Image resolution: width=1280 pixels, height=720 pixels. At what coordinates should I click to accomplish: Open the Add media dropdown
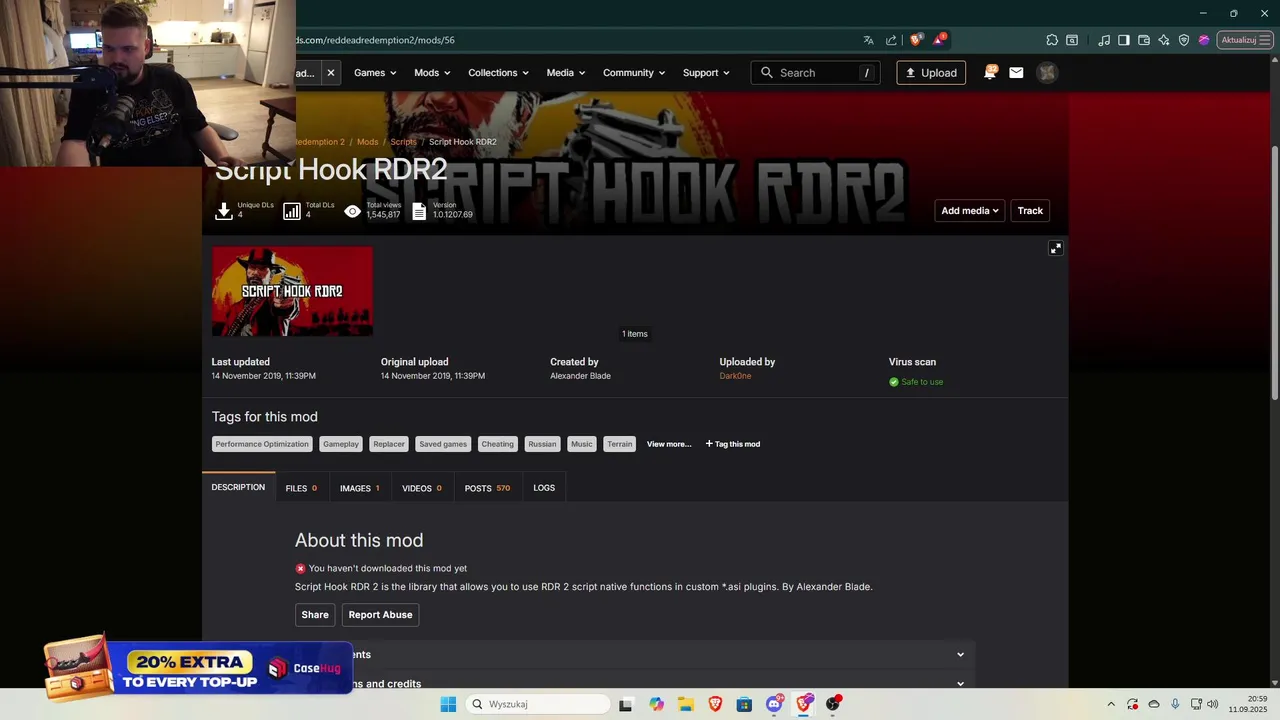[970, 211]
